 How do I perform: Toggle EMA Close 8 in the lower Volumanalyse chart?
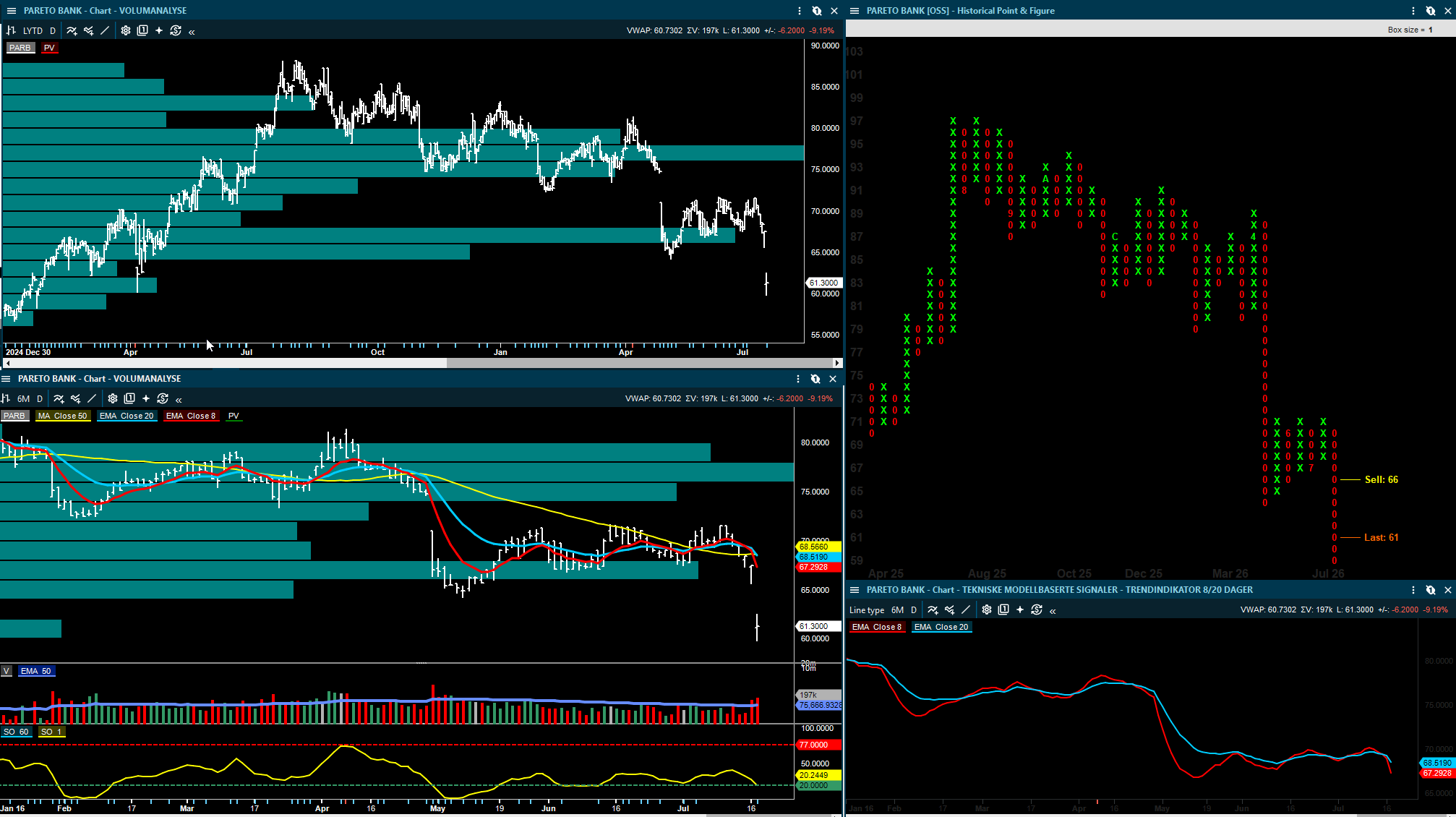click(x=191, y=416)
